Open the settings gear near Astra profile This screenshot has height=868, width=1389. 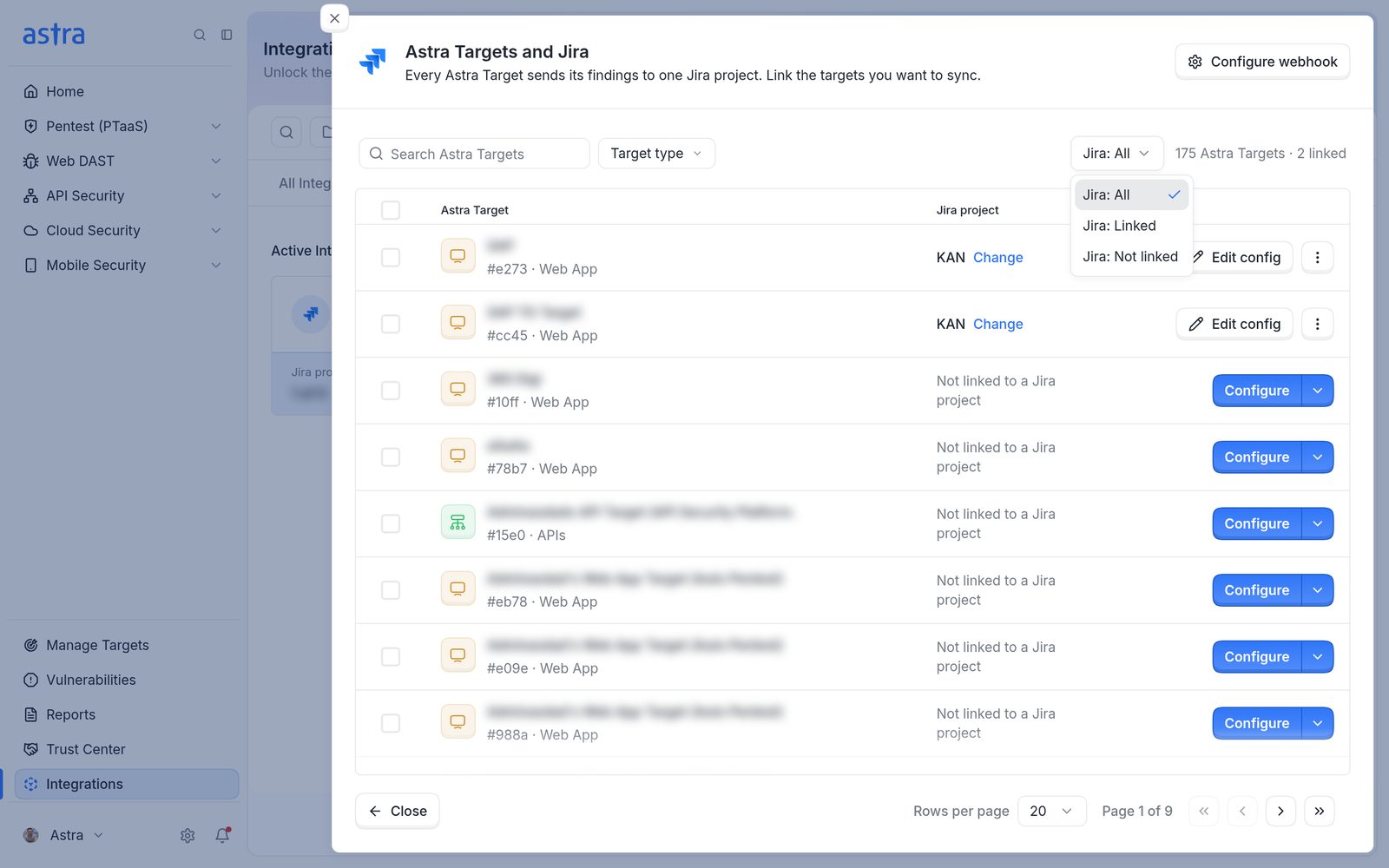pos(188,835)
